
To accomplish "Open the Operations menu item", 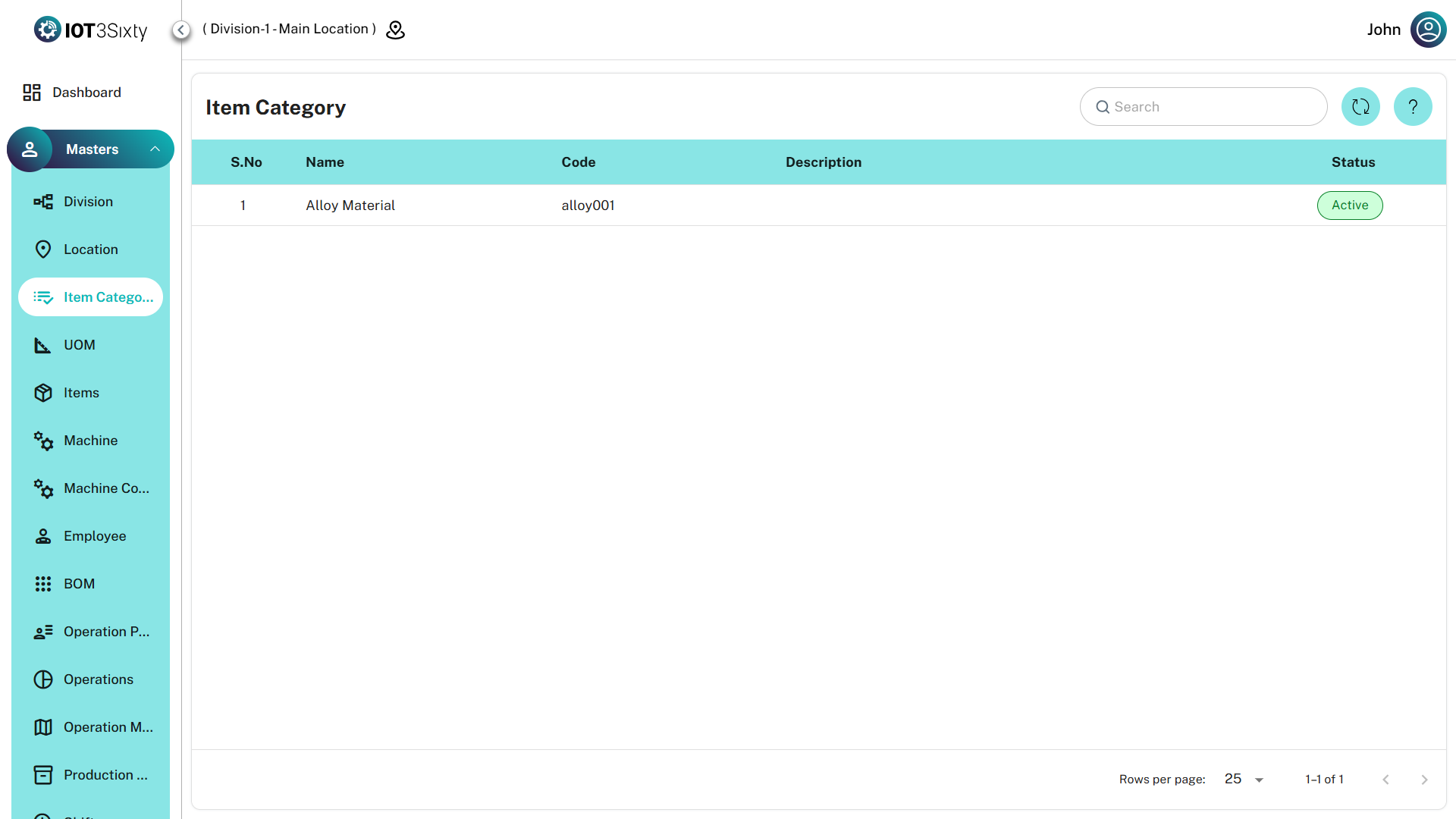I will 98,679.
